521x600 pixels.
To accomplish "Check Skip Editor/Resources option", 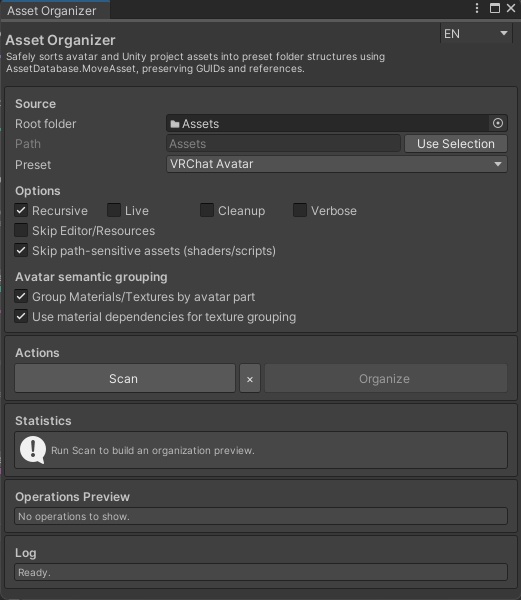I will [x=21, y=230].
